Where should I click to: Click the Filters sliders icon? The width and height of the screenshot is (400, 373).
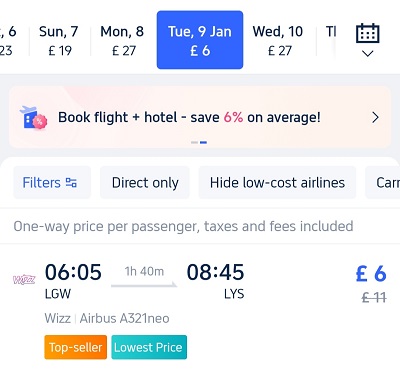71,183
